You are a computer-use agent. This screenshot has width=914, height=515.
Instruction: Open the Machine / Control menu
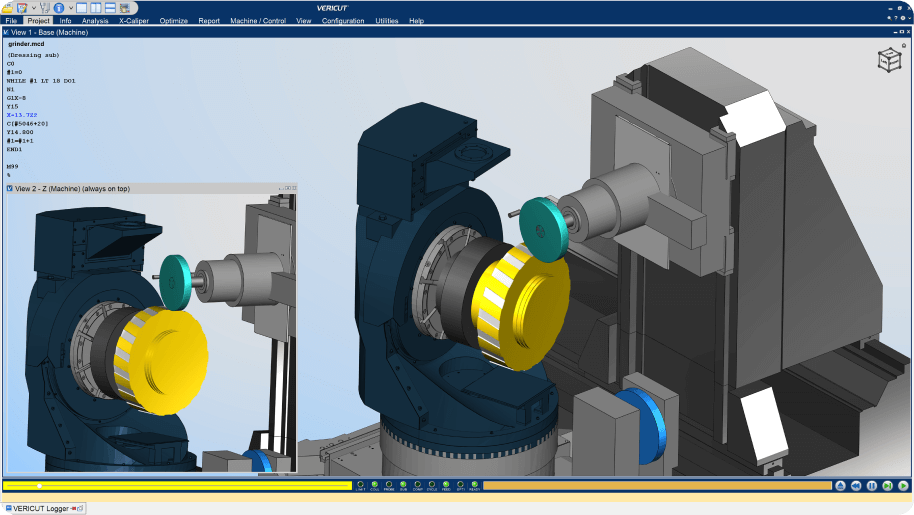pyautogui.click(x=257, y=20)
